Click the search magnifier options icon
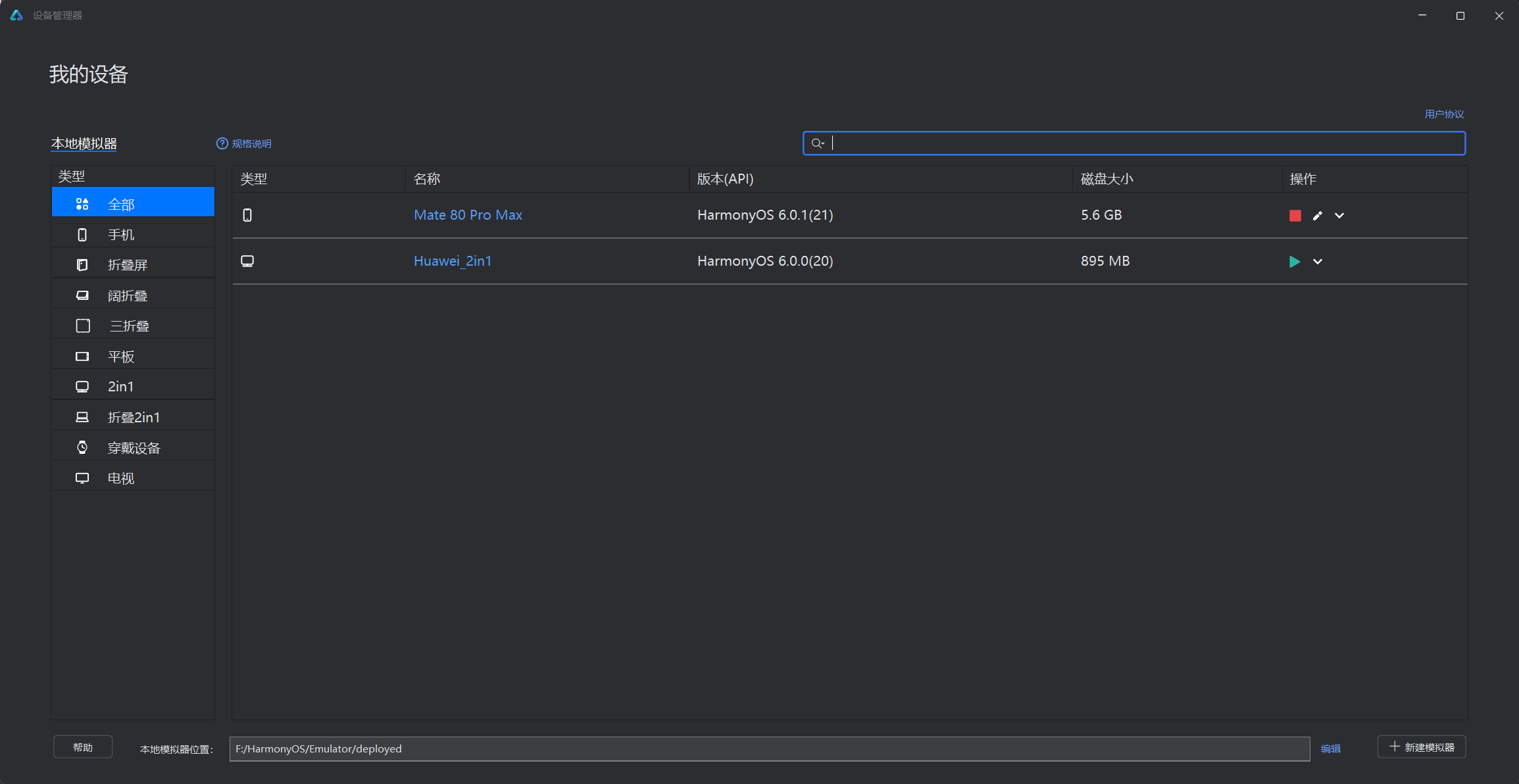The height and width of the screenshot is (784, 1519). point(818,143)
